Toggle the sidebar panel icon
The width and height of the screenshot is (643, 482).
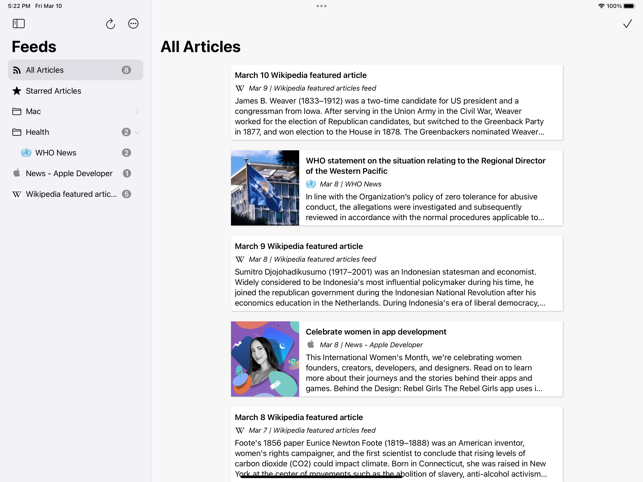click(x=18, y=24)
